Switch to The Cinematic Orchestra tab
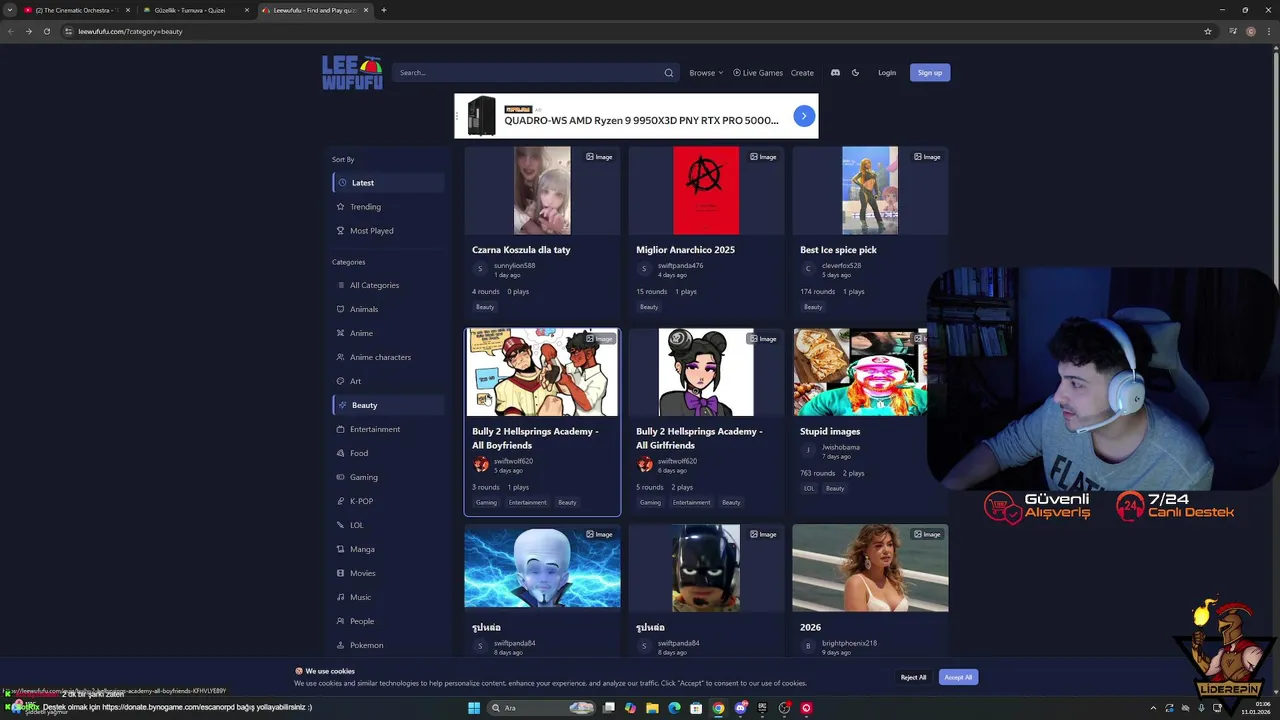Image resolution: width=1280 pixels, height=720 pixels. click(x=78, y=10)
